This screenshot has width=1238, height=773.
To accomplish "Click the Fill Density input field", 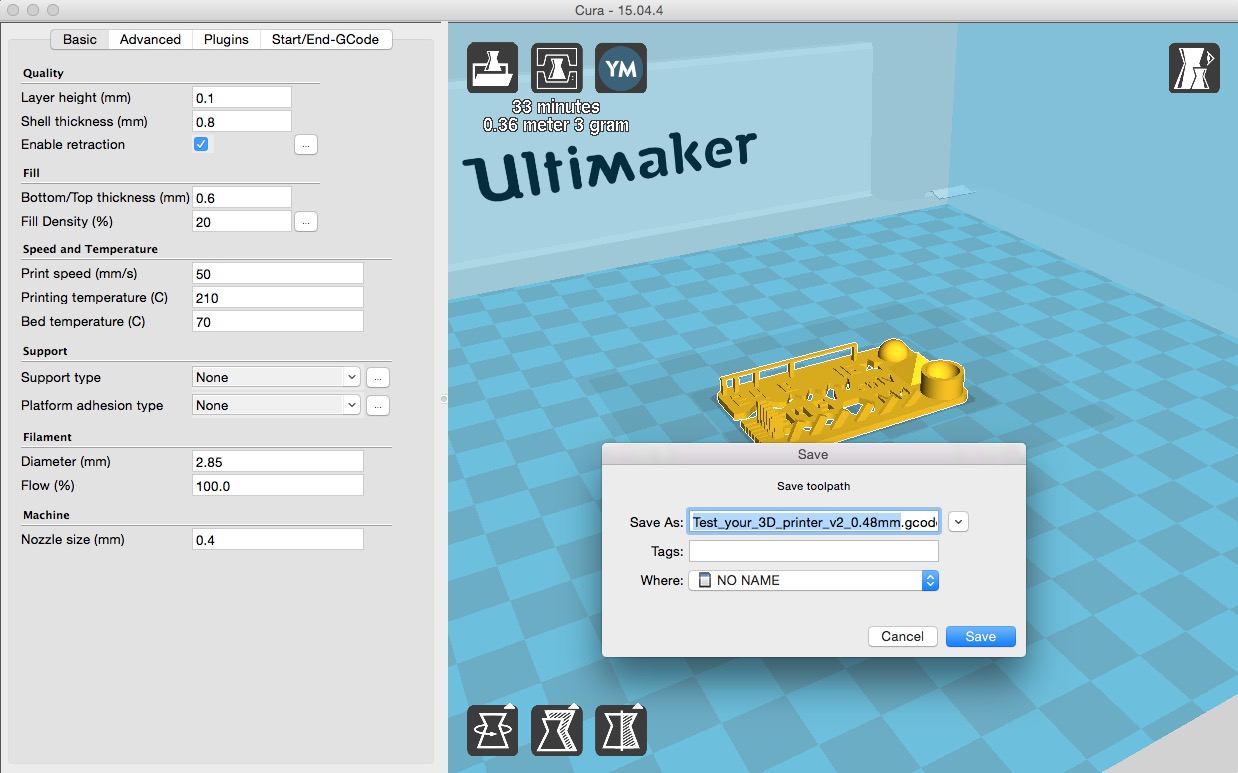I will 242,221.
